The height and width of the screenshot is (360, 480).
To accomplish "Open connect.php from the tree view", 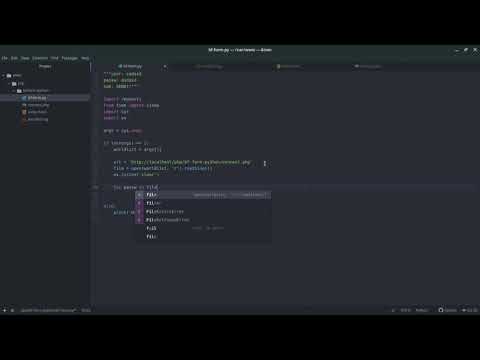I will coord(38,105).
